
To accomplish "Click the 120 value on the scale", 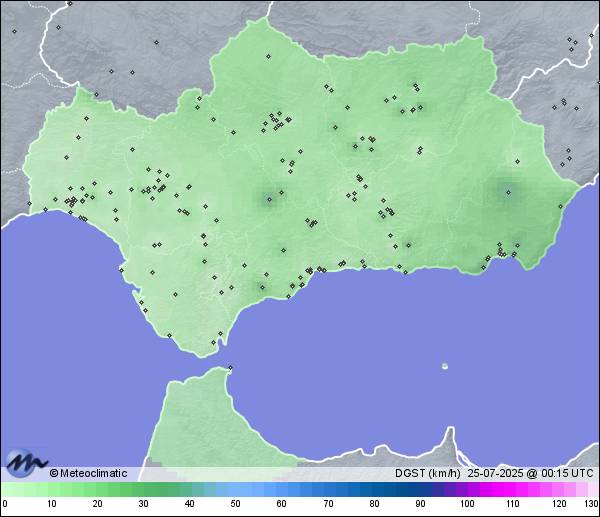I will pos(559,504).
